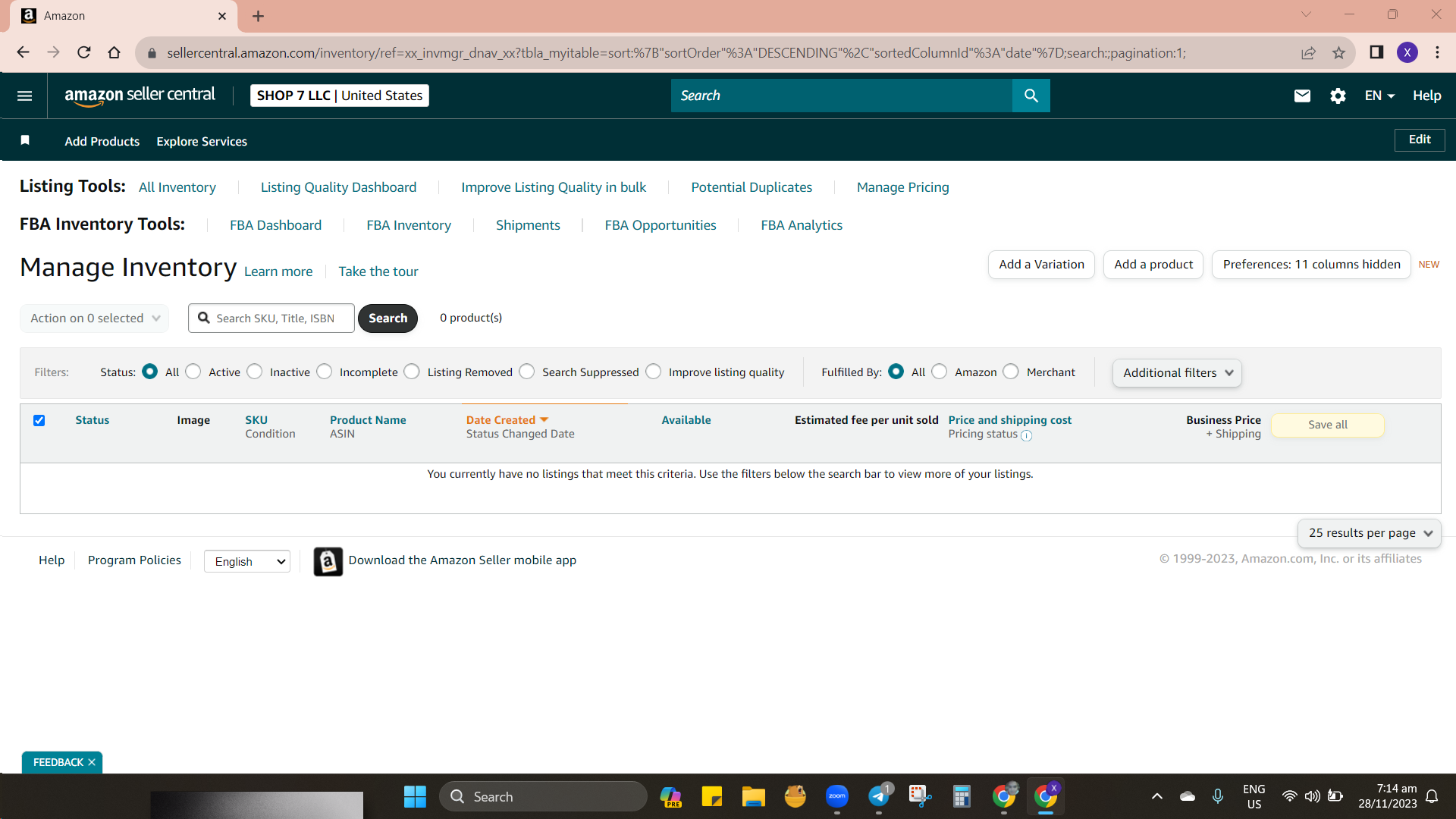Select the Active status filter
The height and width of the screenshot is (819, 1456).
click(193, 372)
